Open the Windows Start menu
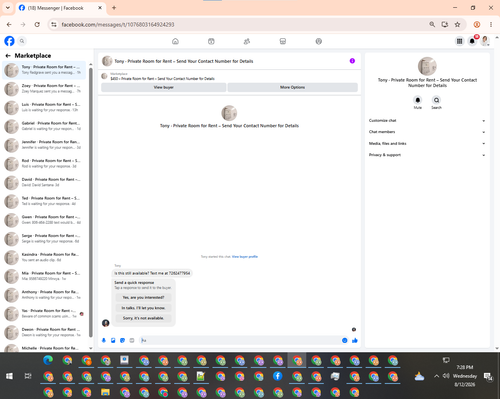The width and height of the screenshot is (500, 399). click(9, 376)
